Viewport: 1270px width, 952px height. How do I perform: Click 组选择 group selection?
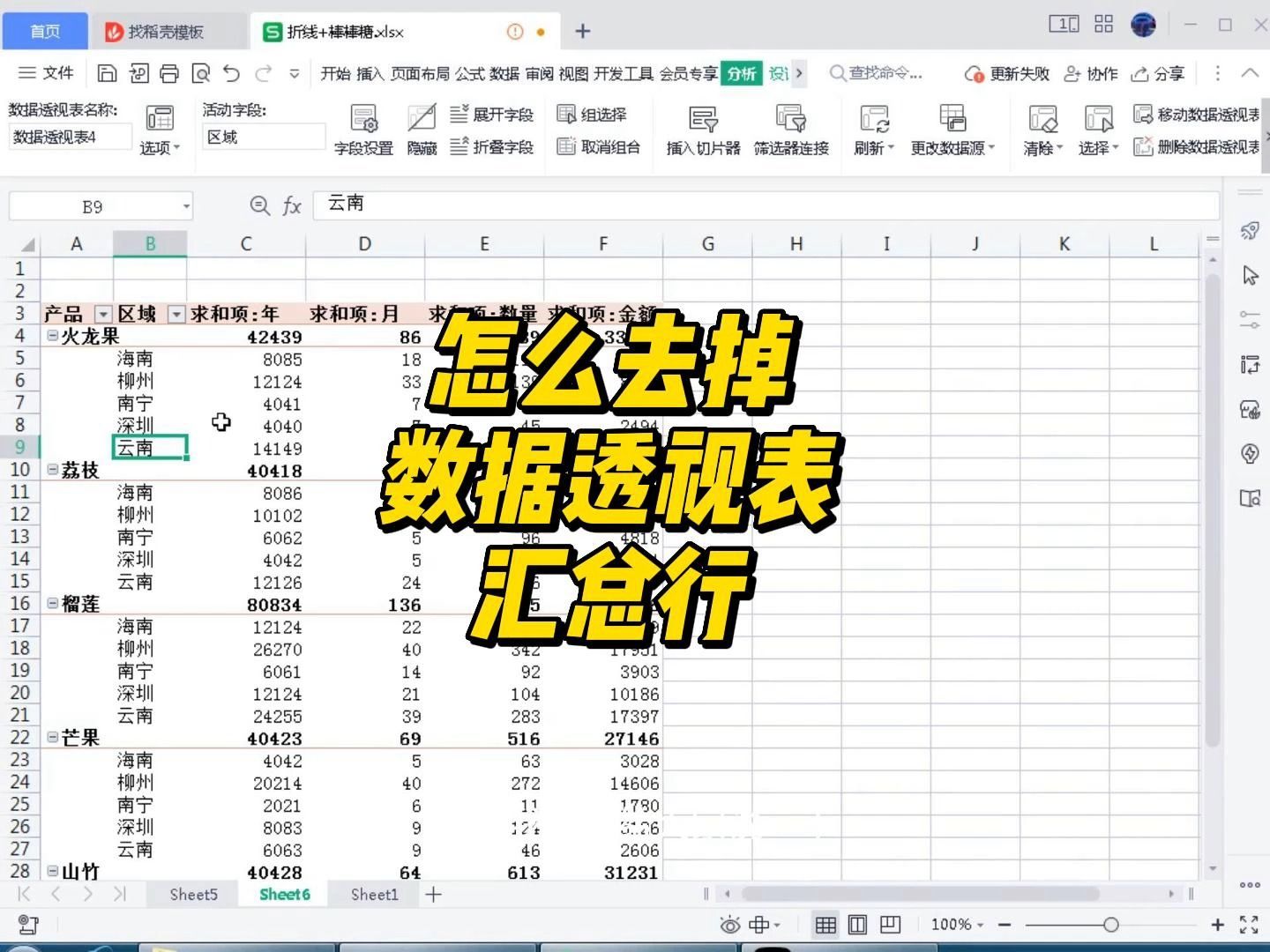coord(592,115)
